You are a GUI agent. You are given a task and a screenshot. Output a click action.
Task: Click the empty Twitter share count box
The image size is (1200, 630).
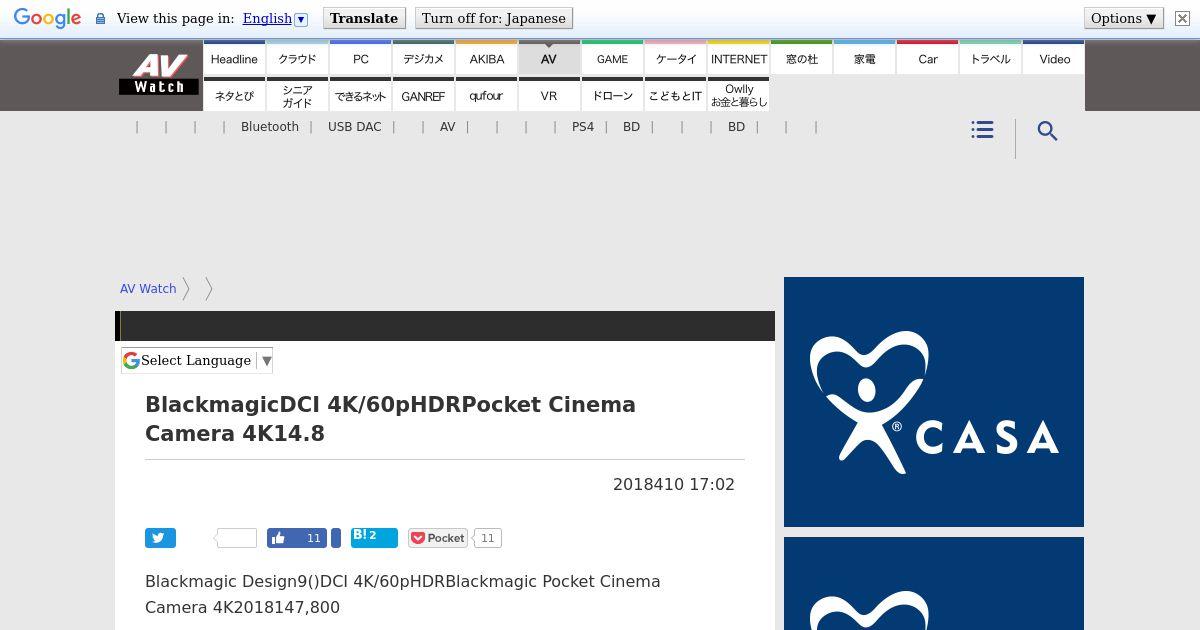pyautogui.click(x=237, y=538)
